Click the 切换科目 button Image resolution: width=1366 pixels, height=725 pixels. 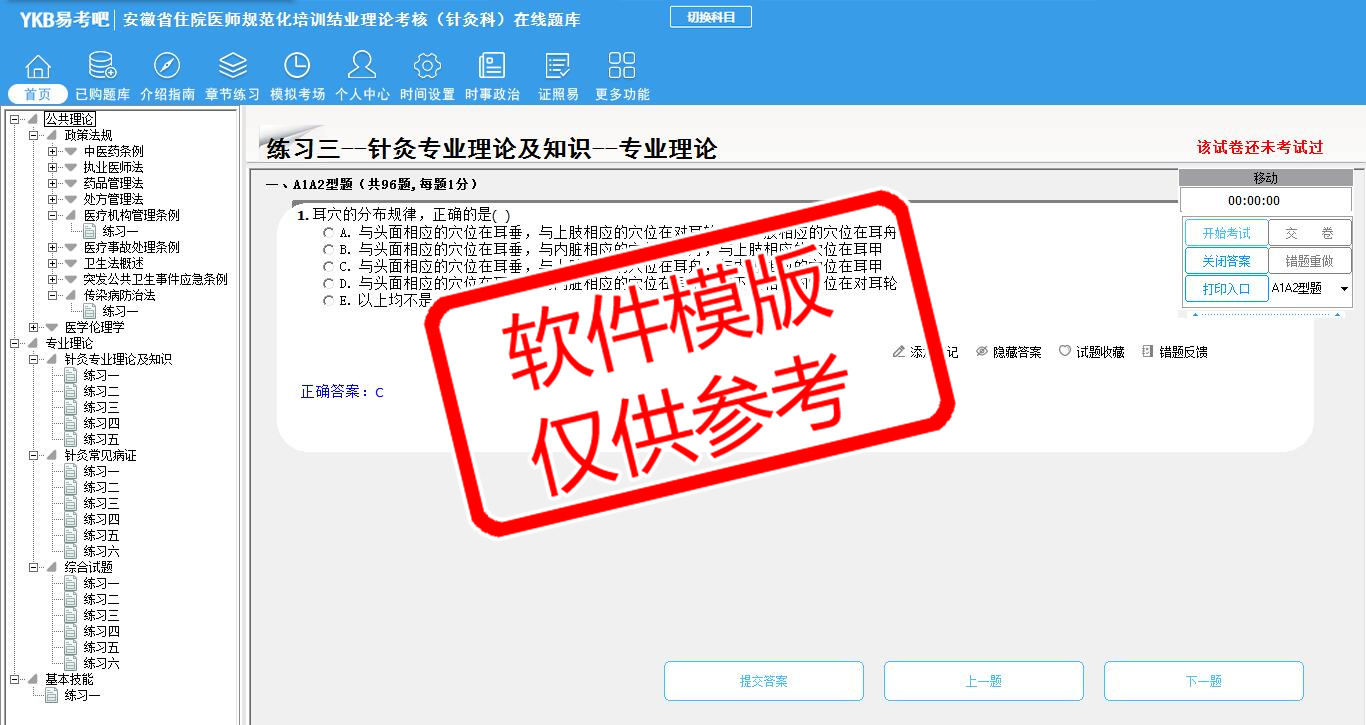710,17
